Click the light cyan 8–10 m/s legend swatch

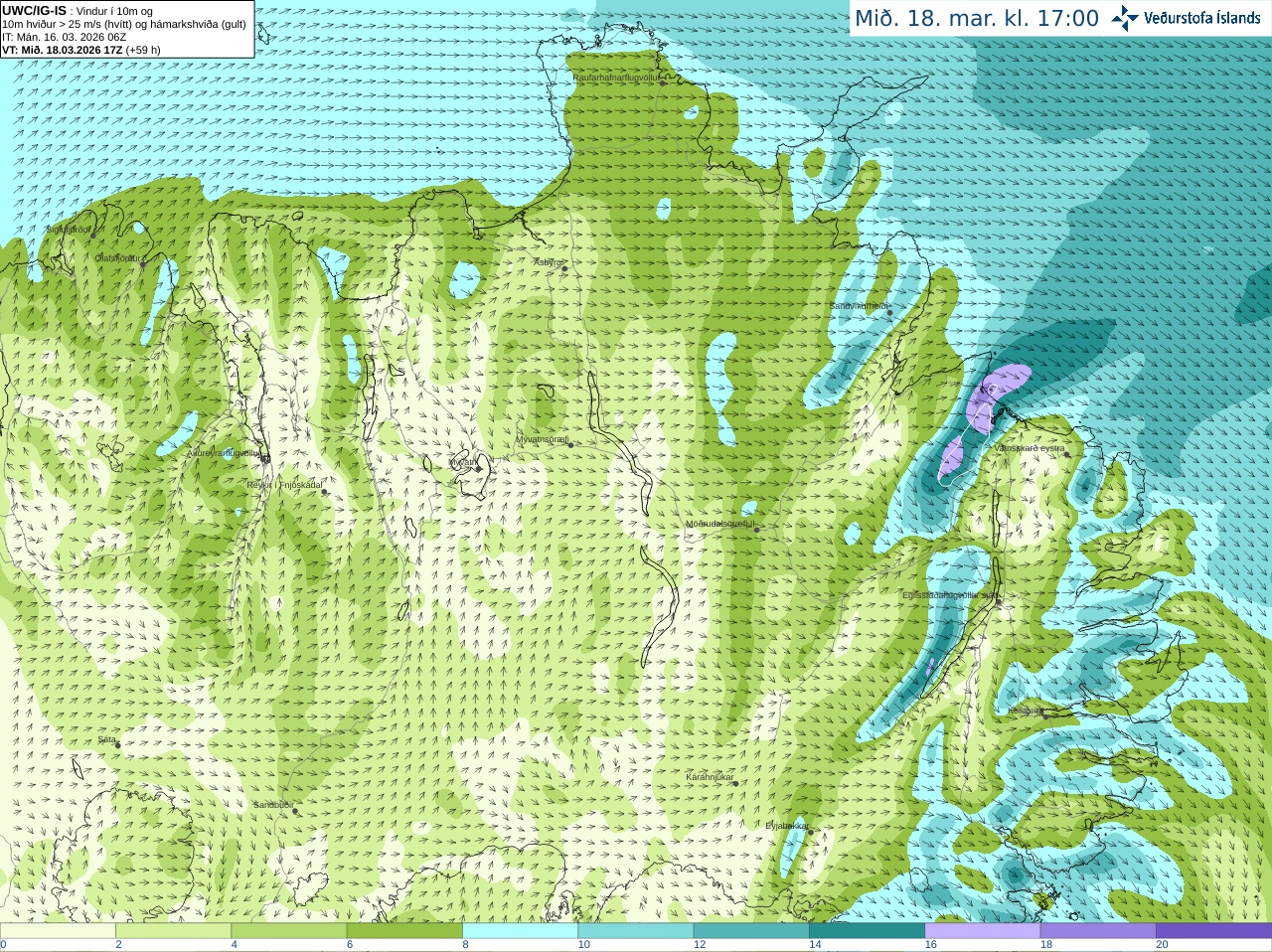click(520, 931)
